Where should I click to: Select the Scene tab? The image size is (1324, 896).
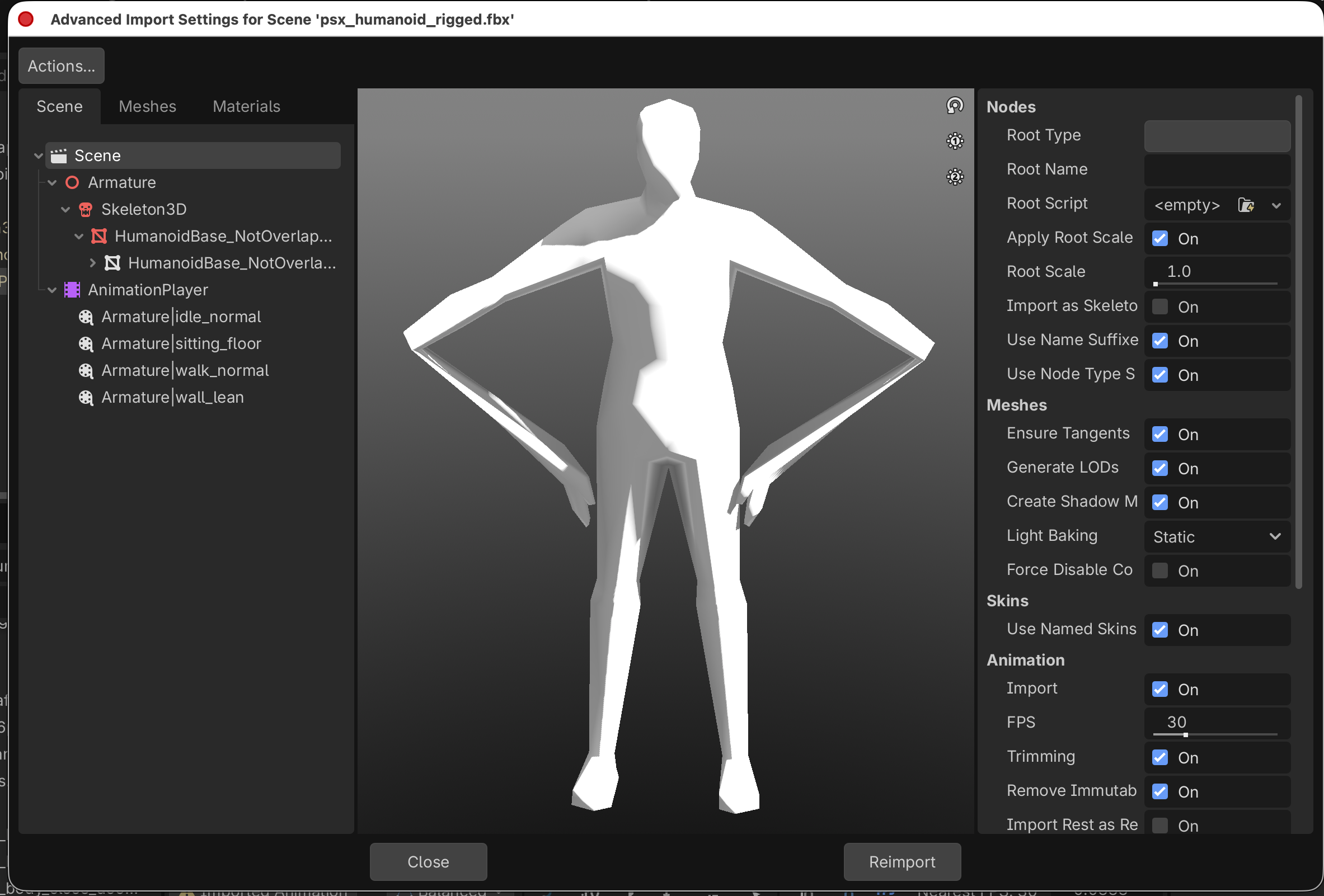coord(59,106)
